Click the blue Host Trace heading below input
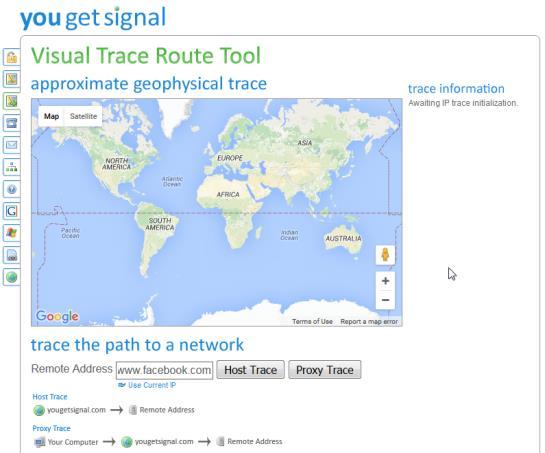 [50, 397]
